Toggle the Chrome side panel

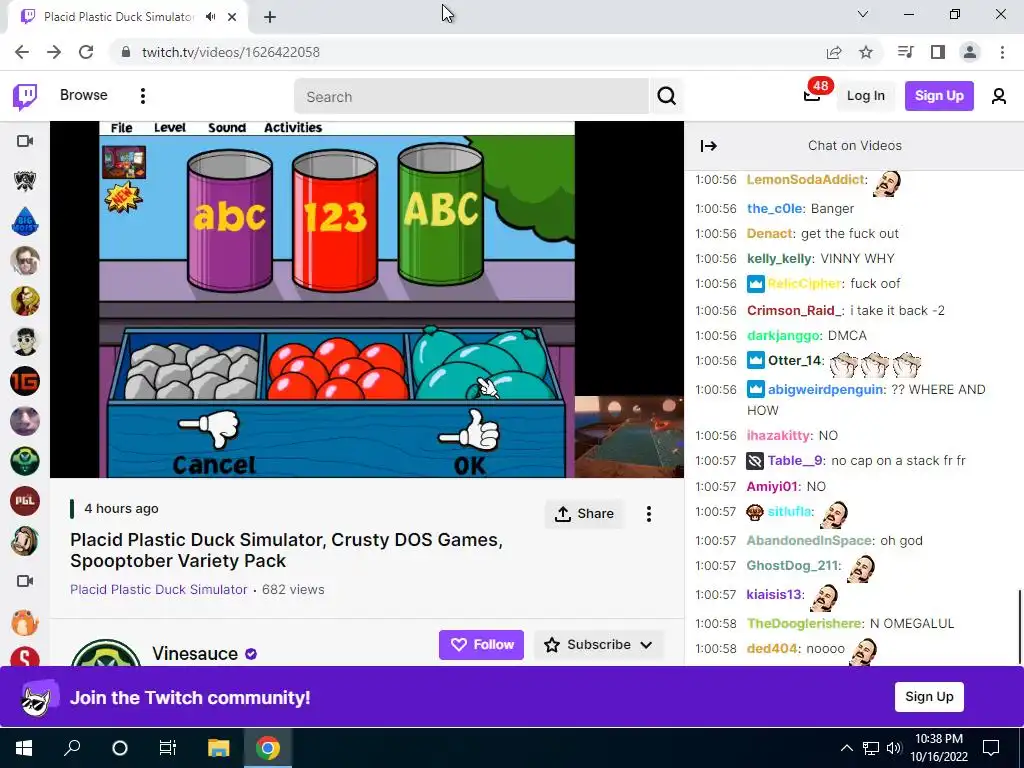[938, 52]
